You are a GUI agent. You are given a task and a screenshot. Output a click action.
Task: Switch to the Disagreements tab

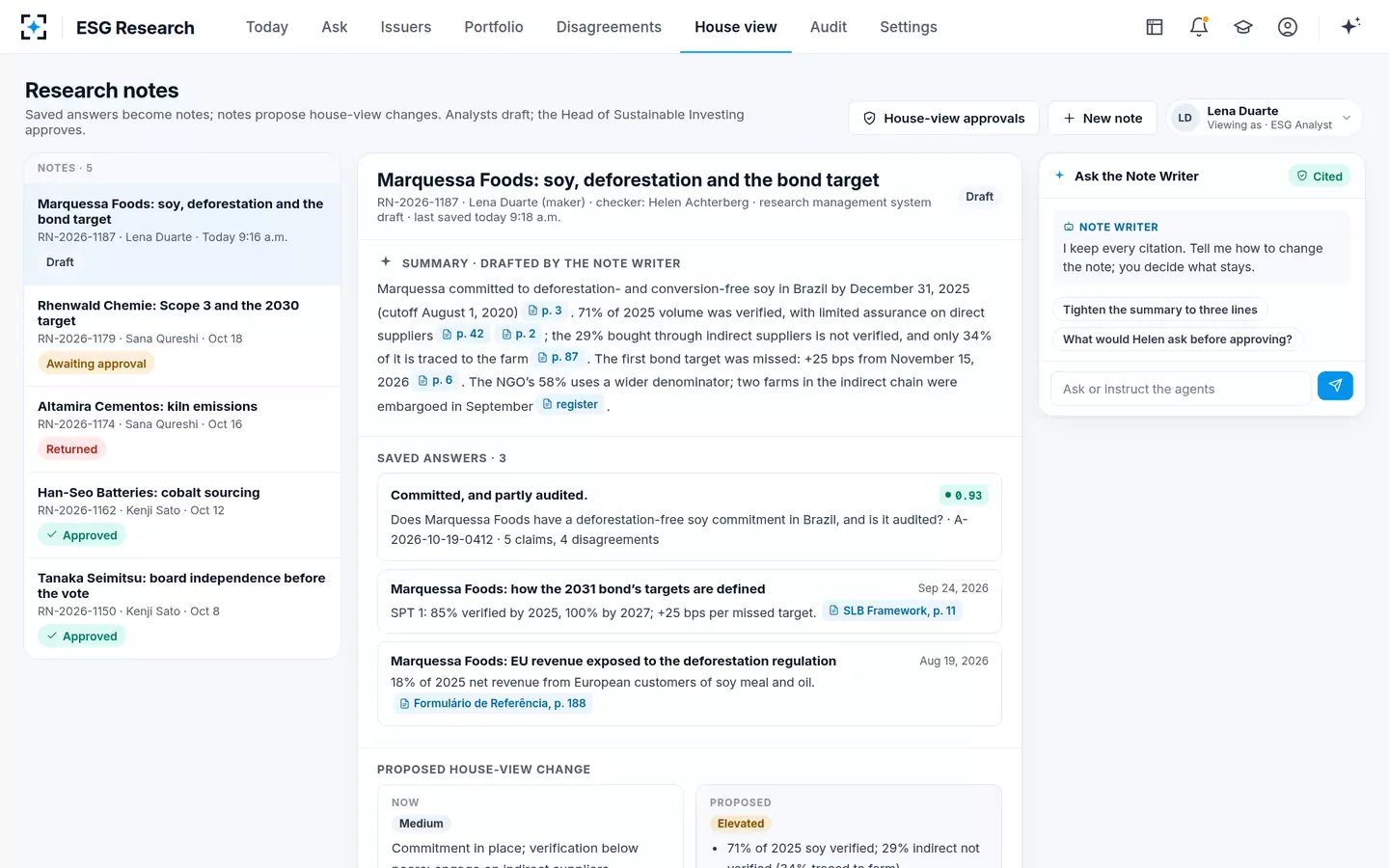point(609,27)
